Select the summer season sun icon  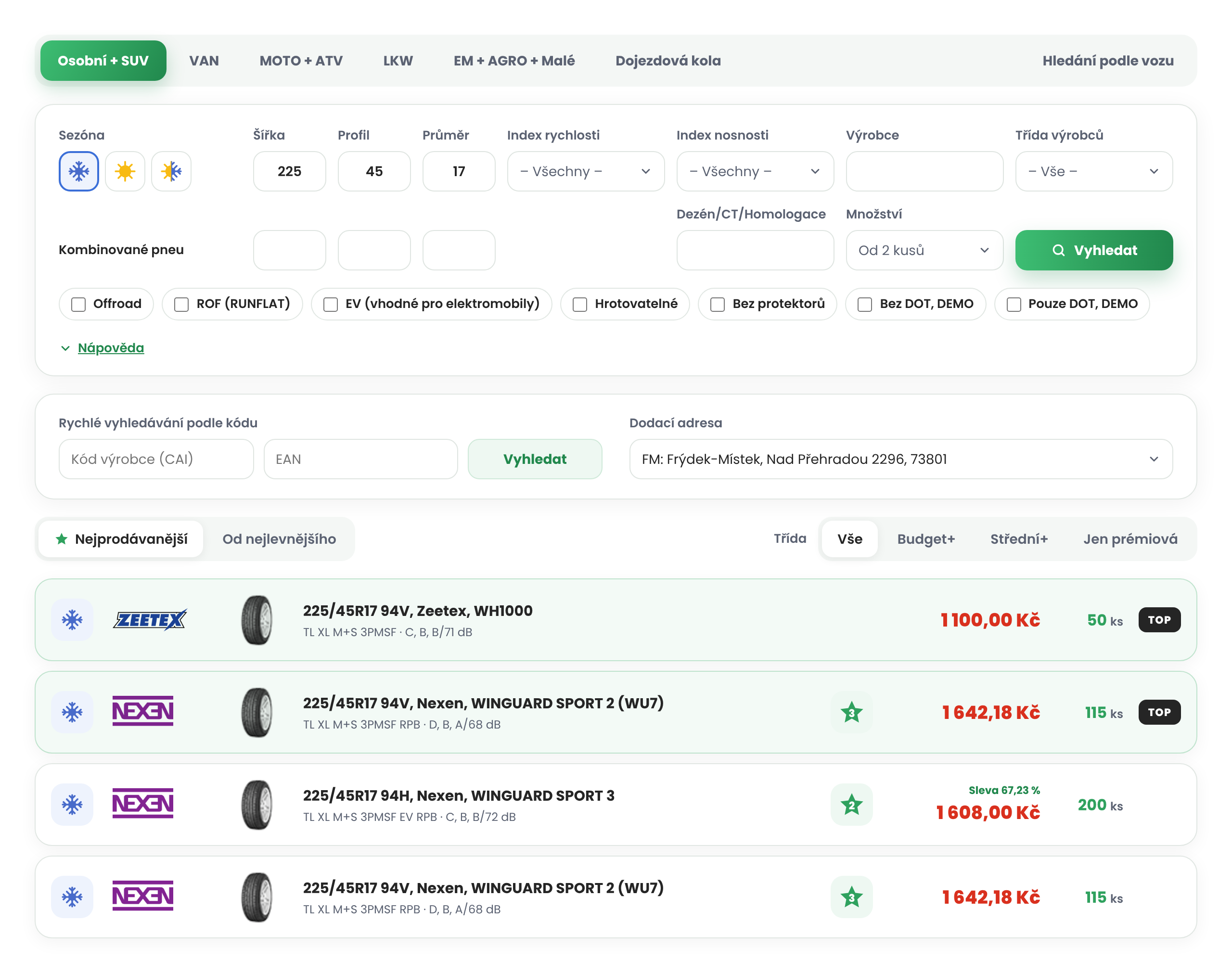125,171
